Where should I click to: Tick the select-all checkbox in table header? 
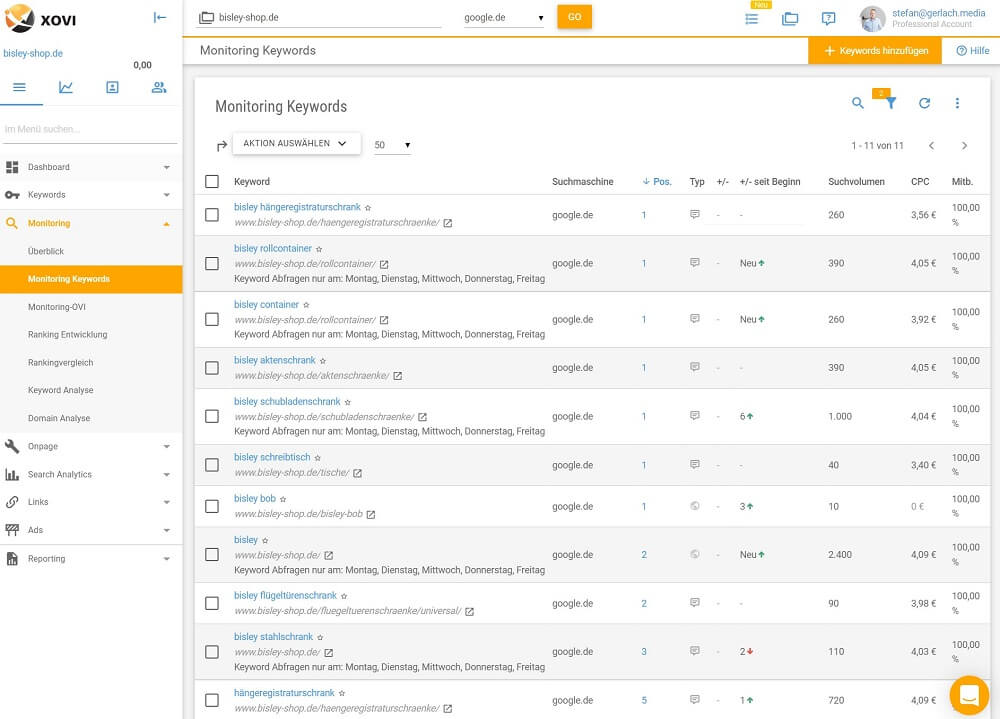(211, 182)
